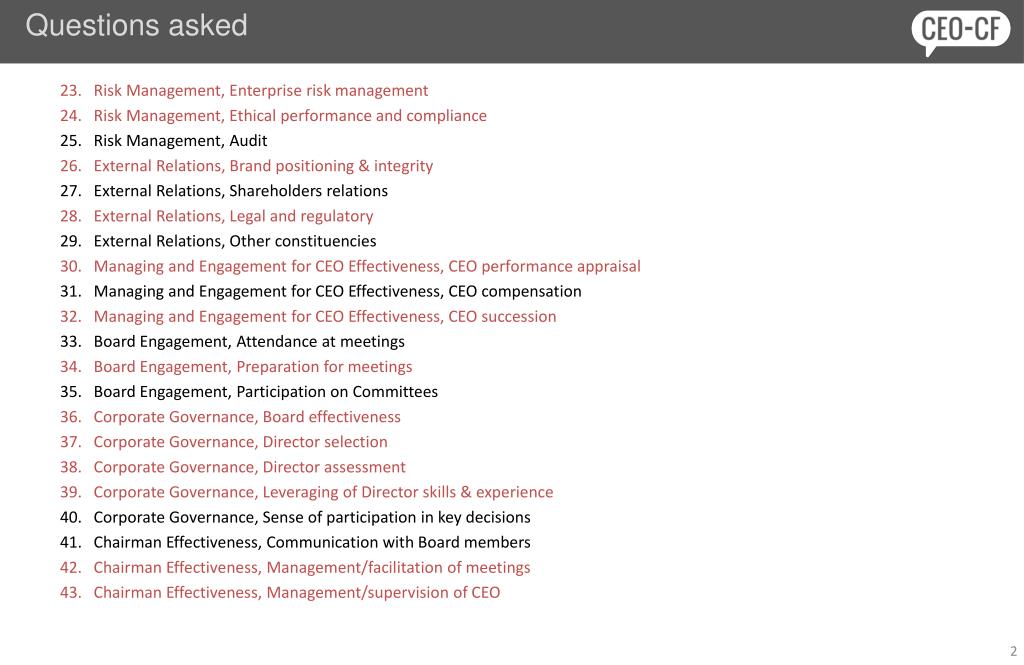Image resolution: width=1024 pixels, height=665 pixels.
Task: Select item 23 Enterprise risk management
Action: click(260, 90)
